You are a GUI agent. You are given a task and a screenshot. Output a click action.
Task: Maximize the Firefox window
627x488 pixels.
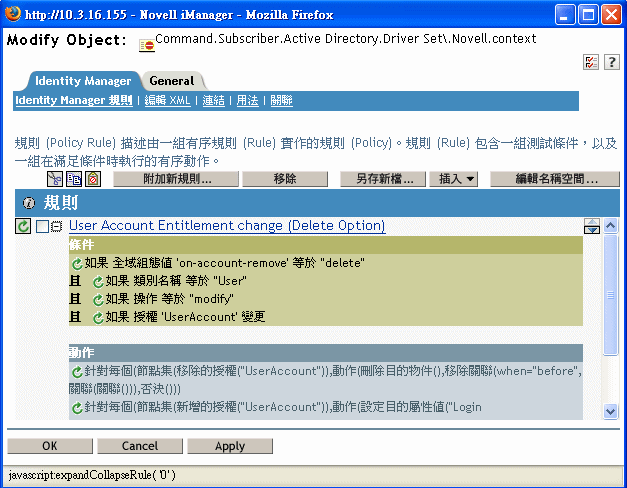pyautogui.click(x=588, y=15)
